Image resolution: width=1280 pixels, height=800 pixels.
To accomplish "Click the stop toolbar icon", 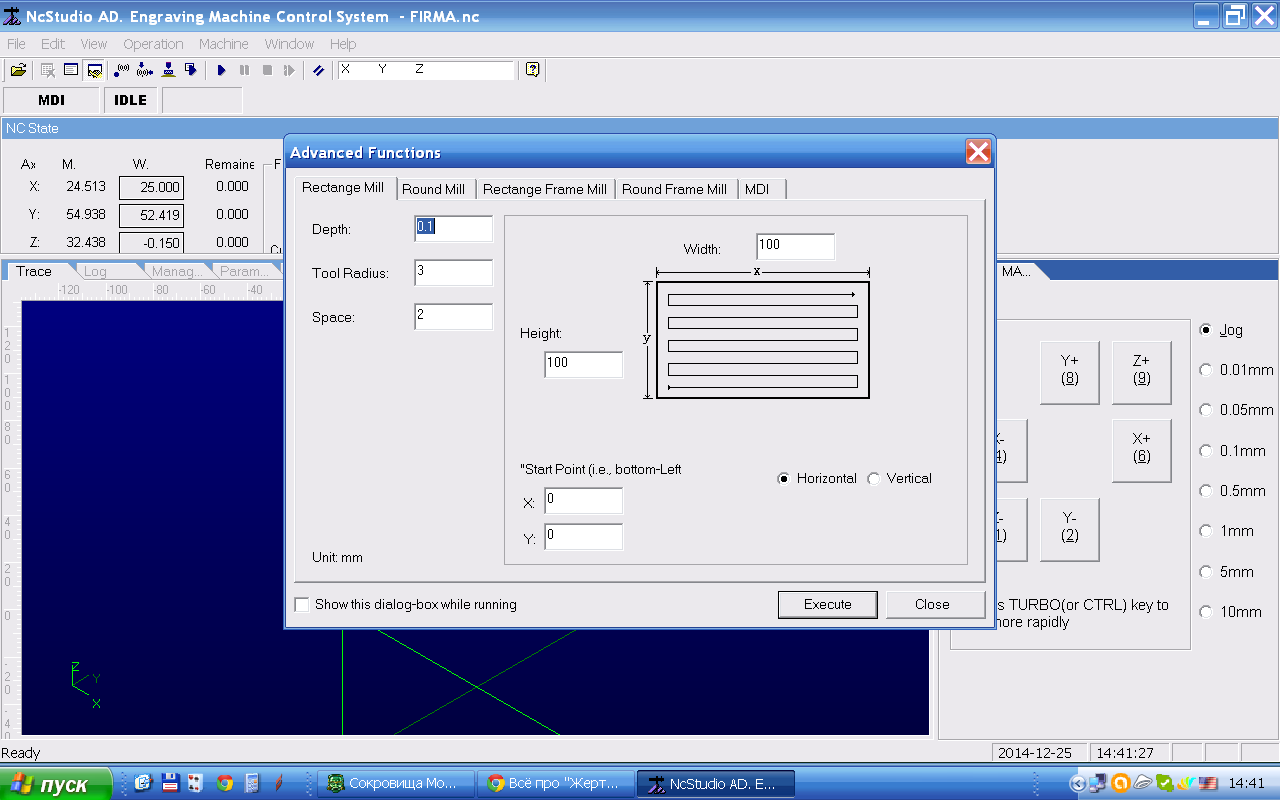I will click(x=267, y=70).
